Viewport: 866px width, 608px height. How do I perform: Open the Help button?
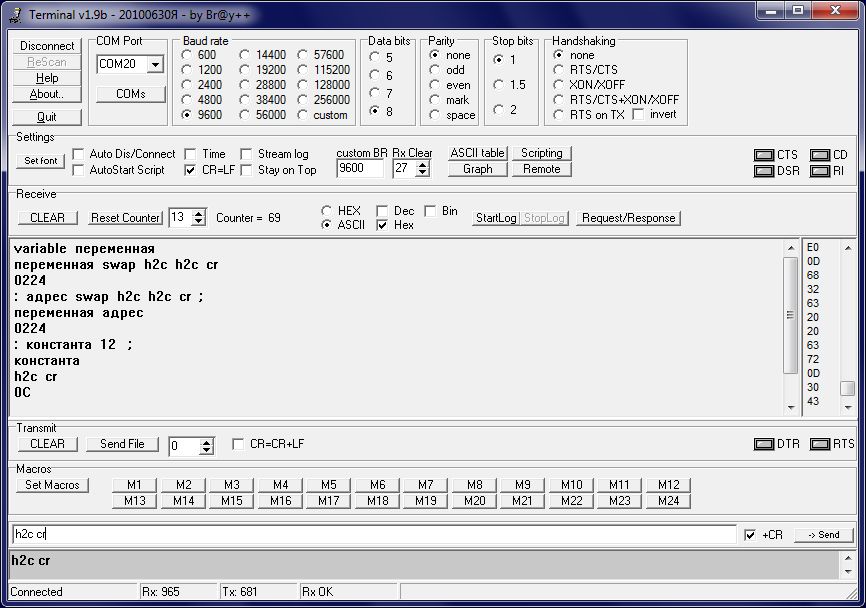(x=47, y=78)
